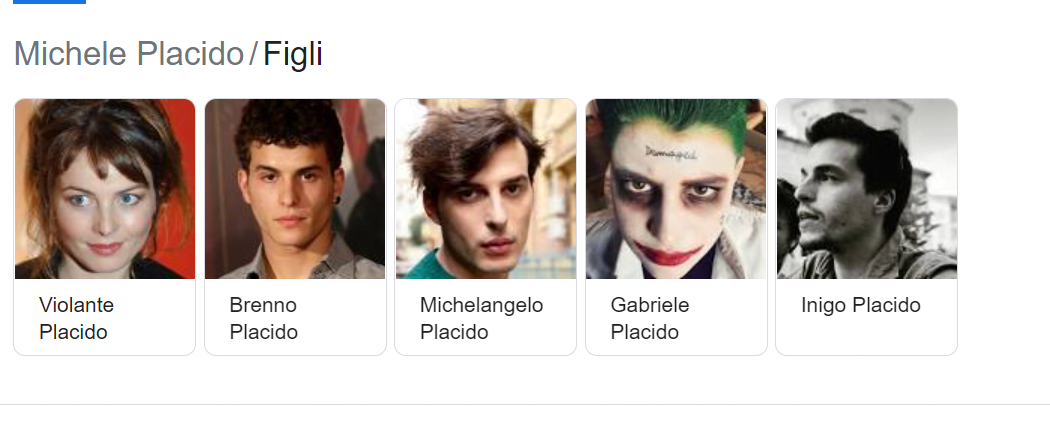
Task: Click Michelangelo Placido's photo
Action: pos(485,189)
